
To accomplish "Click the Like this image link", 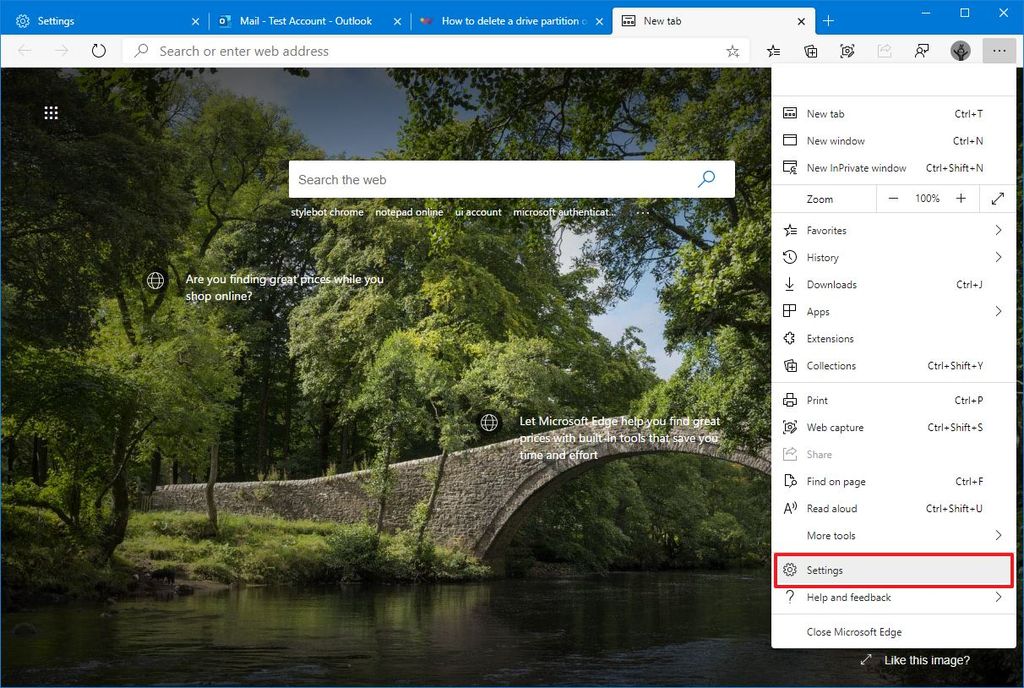I will click(927, 660).
